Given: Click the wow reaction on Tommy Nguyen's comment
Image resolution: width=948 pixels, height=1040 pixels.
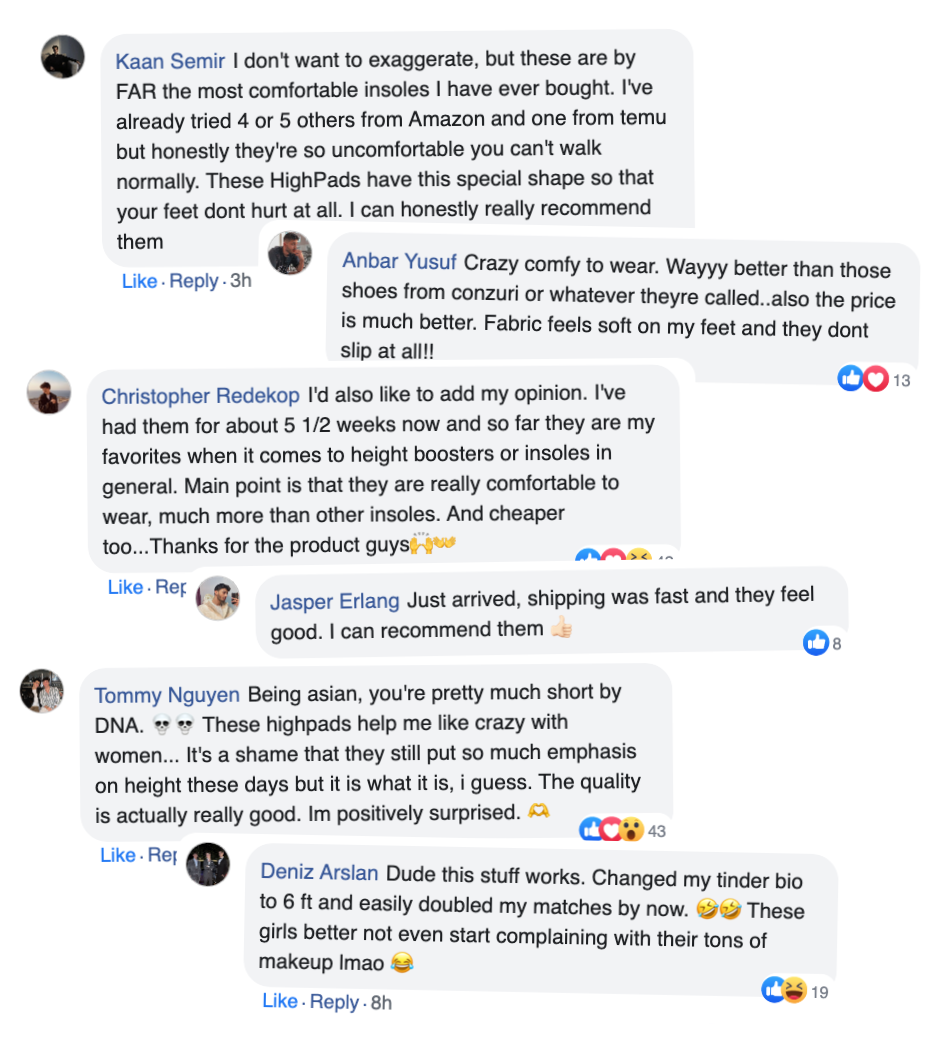Looking at the screenshot, I should (631, 829).
